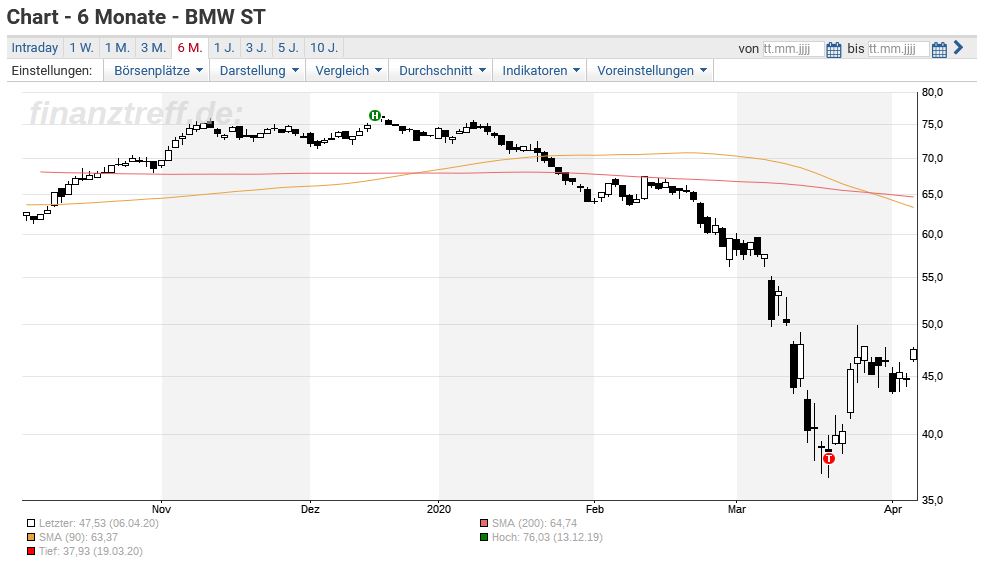Image resolution: width=987 pixels, height=563 pixels.
Task: Focus the 'von' start date input field
Action: pyautogui.click(x=792, y=49)
